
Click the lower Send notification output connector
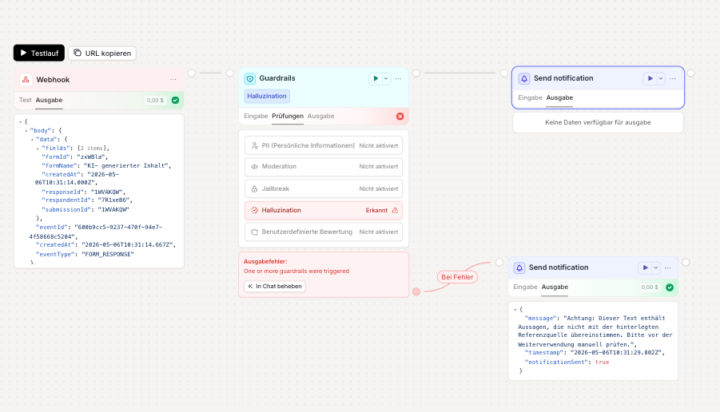coord(686,262)
